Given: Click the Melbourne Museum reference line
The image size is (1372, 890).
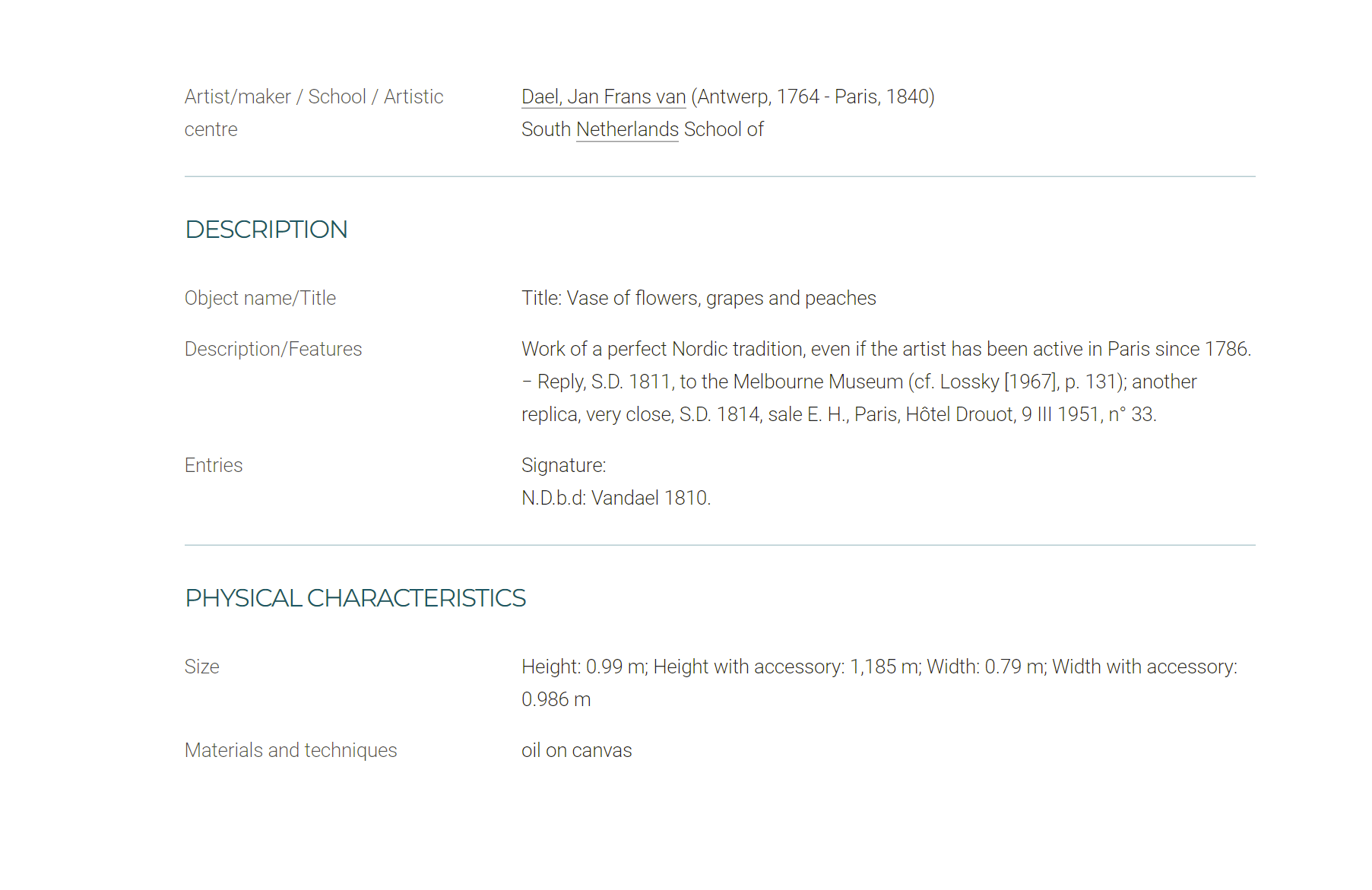Looking at the screenshot, I should 859,382.
